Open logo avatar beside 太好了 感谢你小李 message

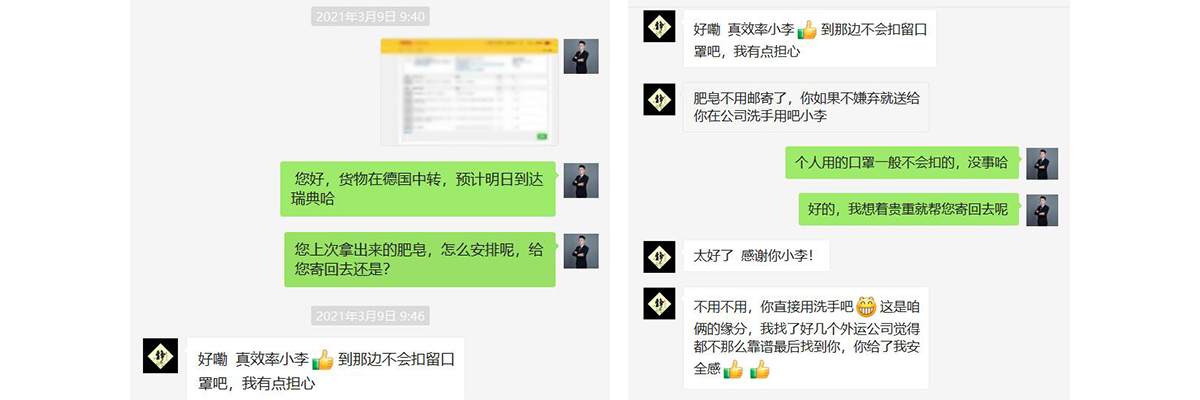[x=659, y=256]
